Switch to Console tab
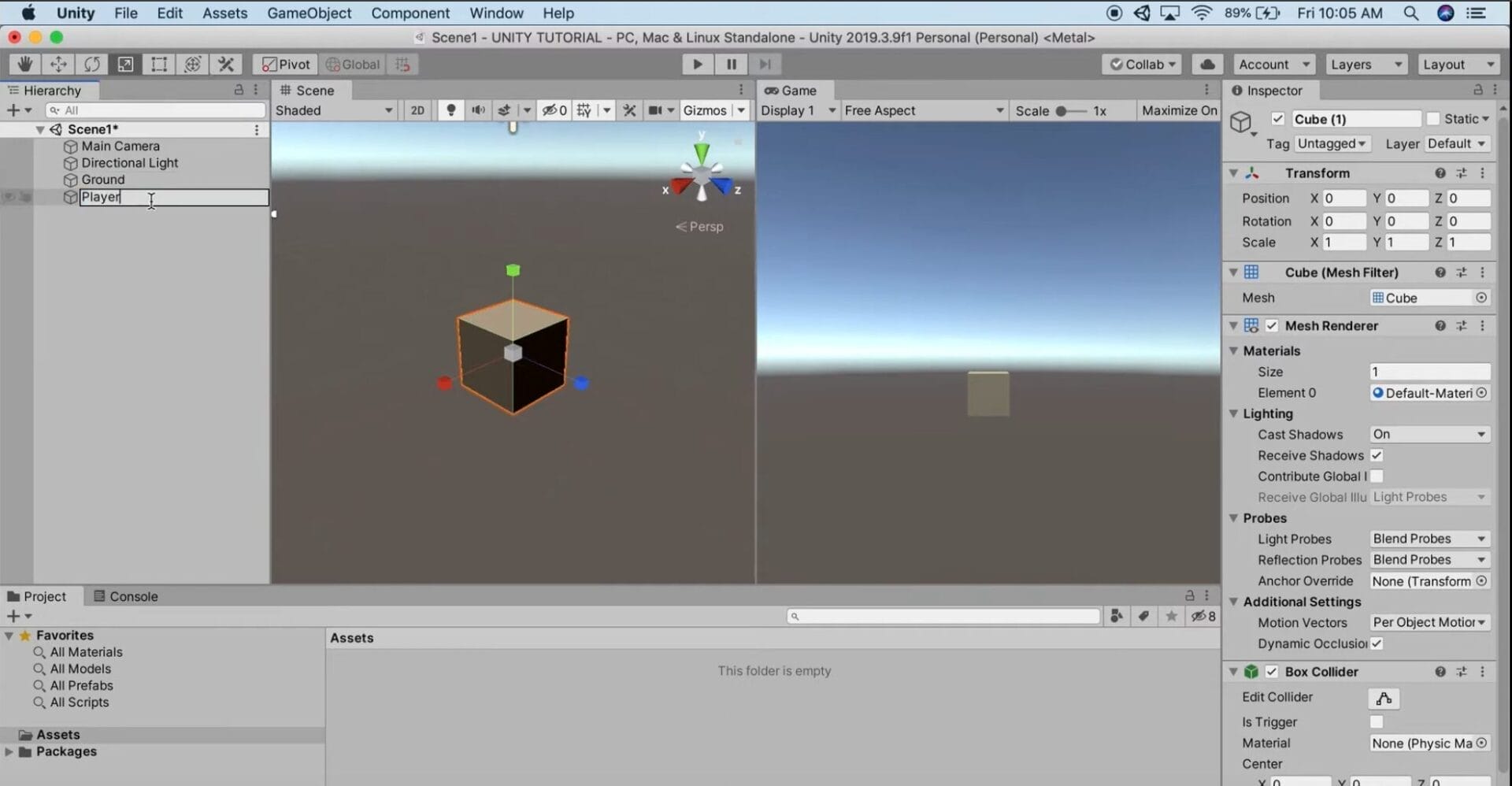Viewport: 1512px width, 786px height. pos(126,596)
